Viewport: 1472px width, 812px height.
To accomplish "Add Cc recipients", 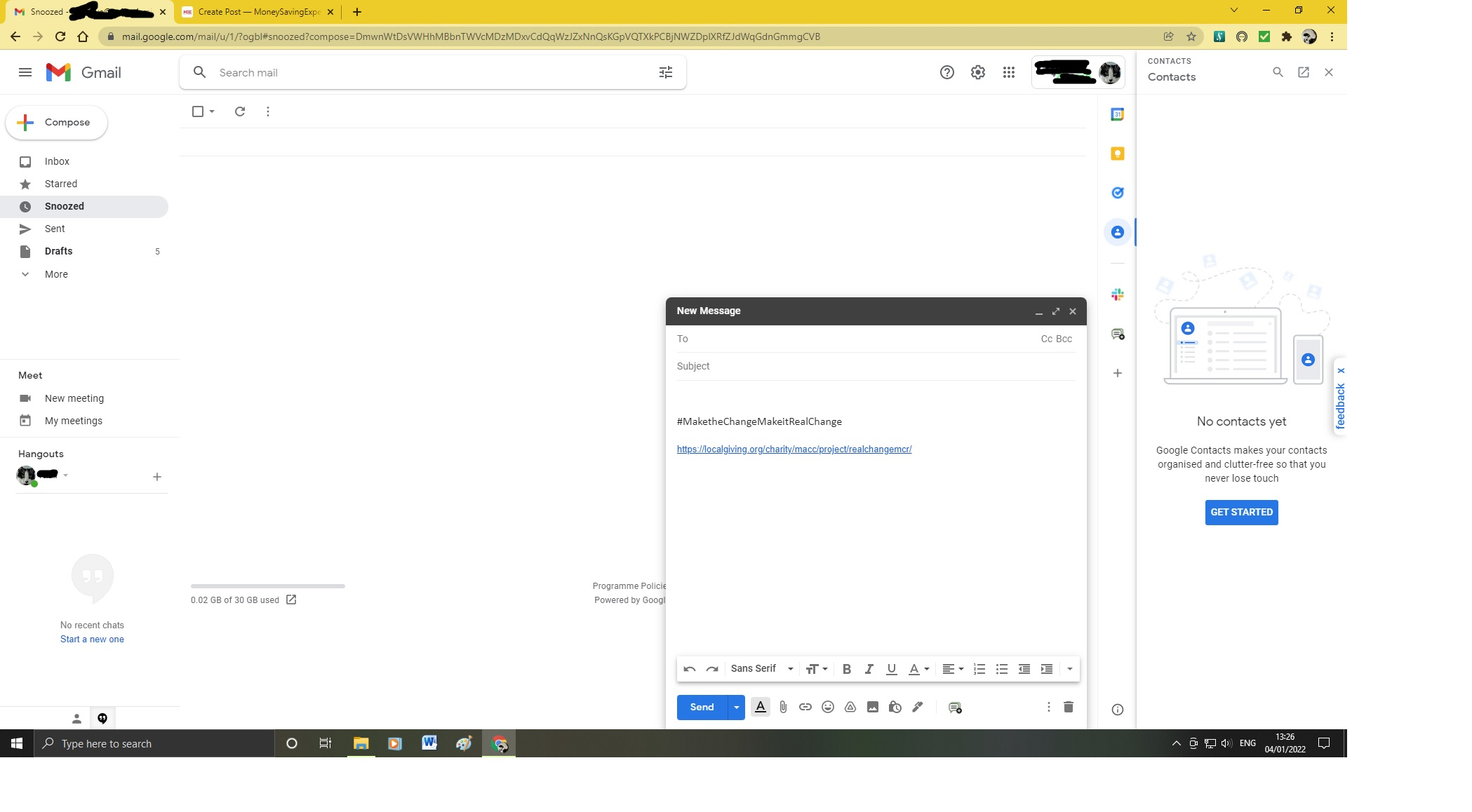I will pos(1046,339).
